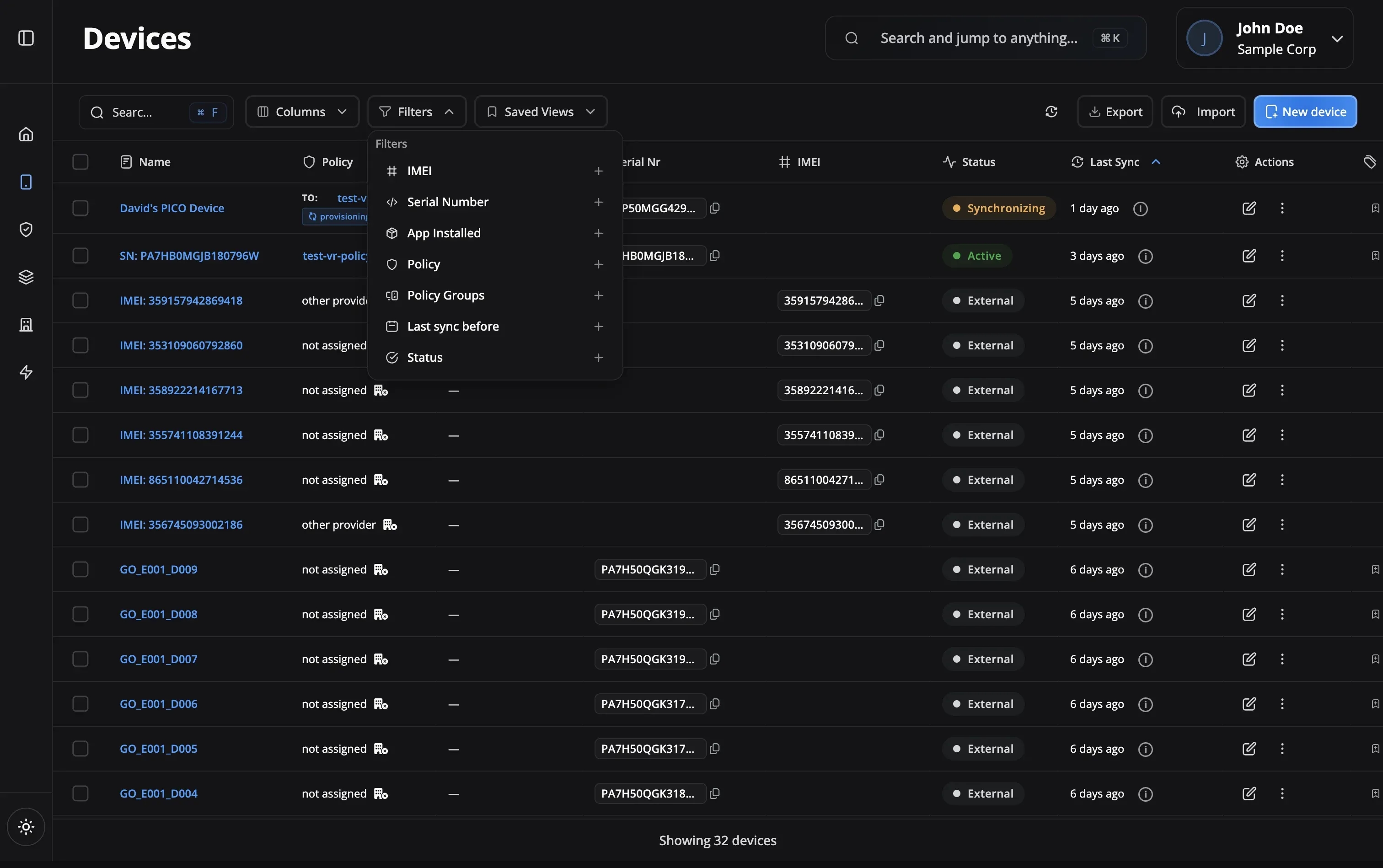Click the lightning bolt sidebar icon
Screen dimensions: 1383x868
click(x=26, y=373)
